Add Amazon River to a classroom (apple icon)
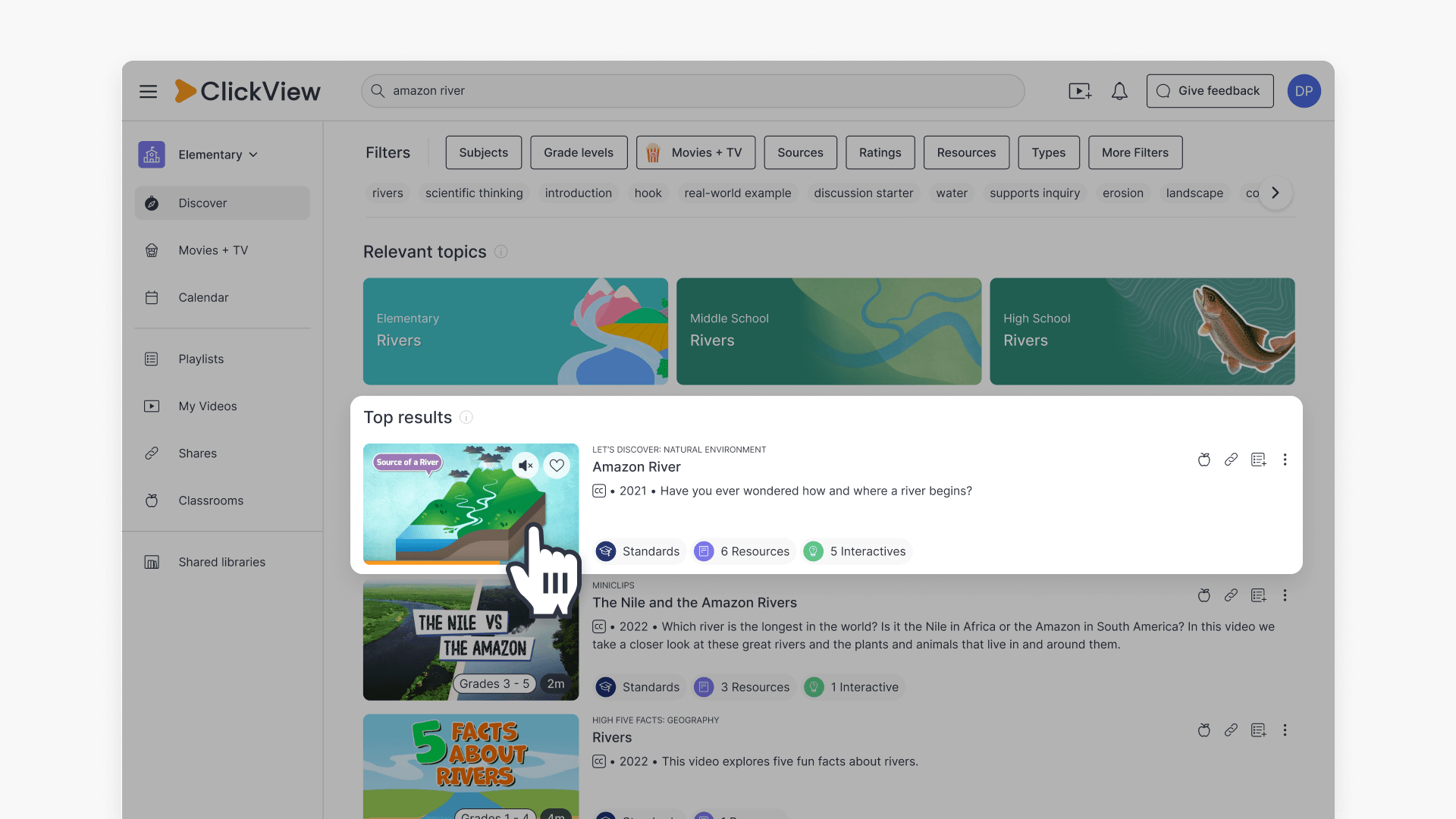The width and height of the screenshot is (1456, 819). point(1203,460)
